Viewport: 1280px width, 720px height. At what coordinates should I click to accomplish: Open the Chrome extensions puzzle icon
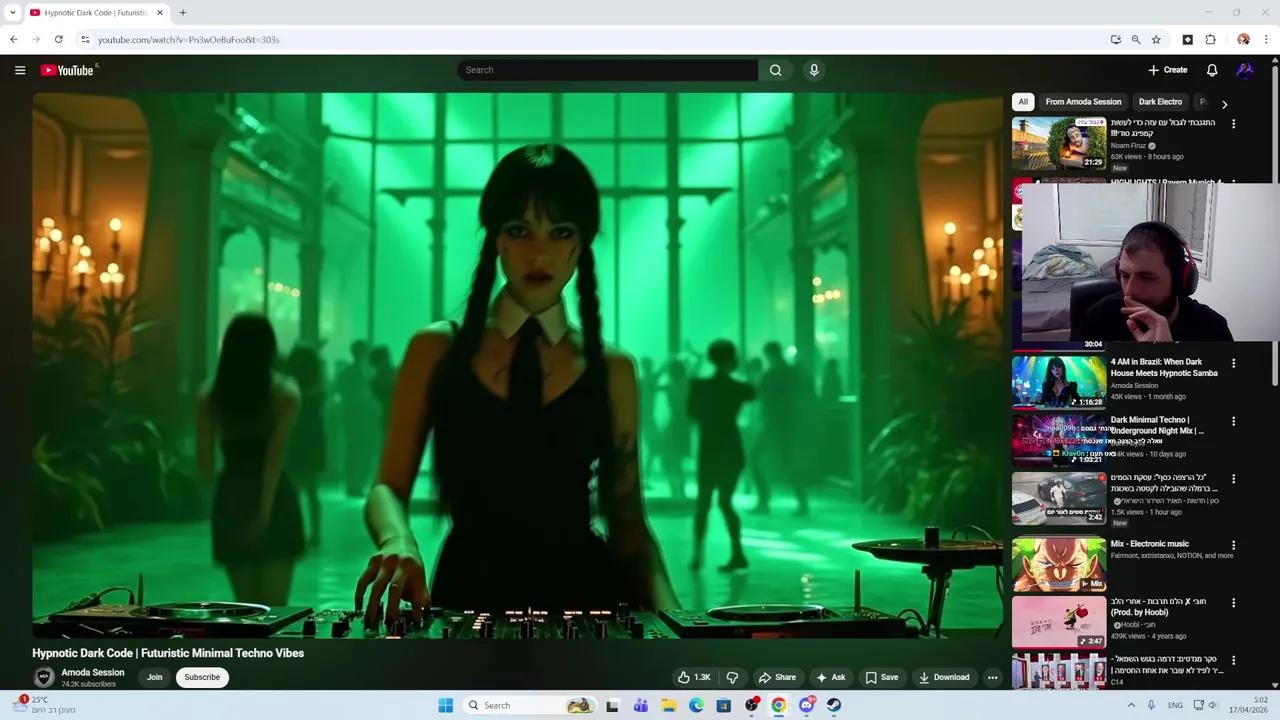click(x=1210, y=39)
